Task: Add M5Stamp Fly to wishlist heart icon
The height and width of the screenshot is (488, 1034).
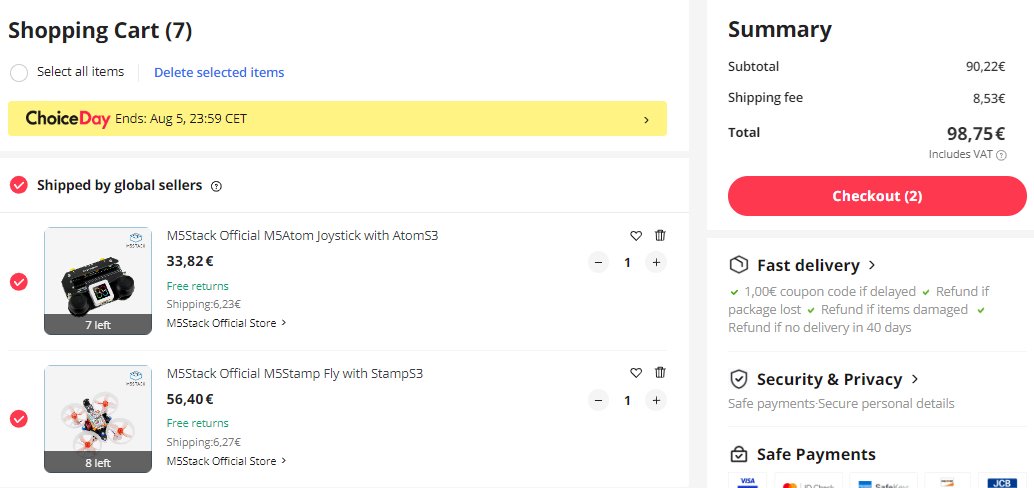Action: [x=636, y=373]
